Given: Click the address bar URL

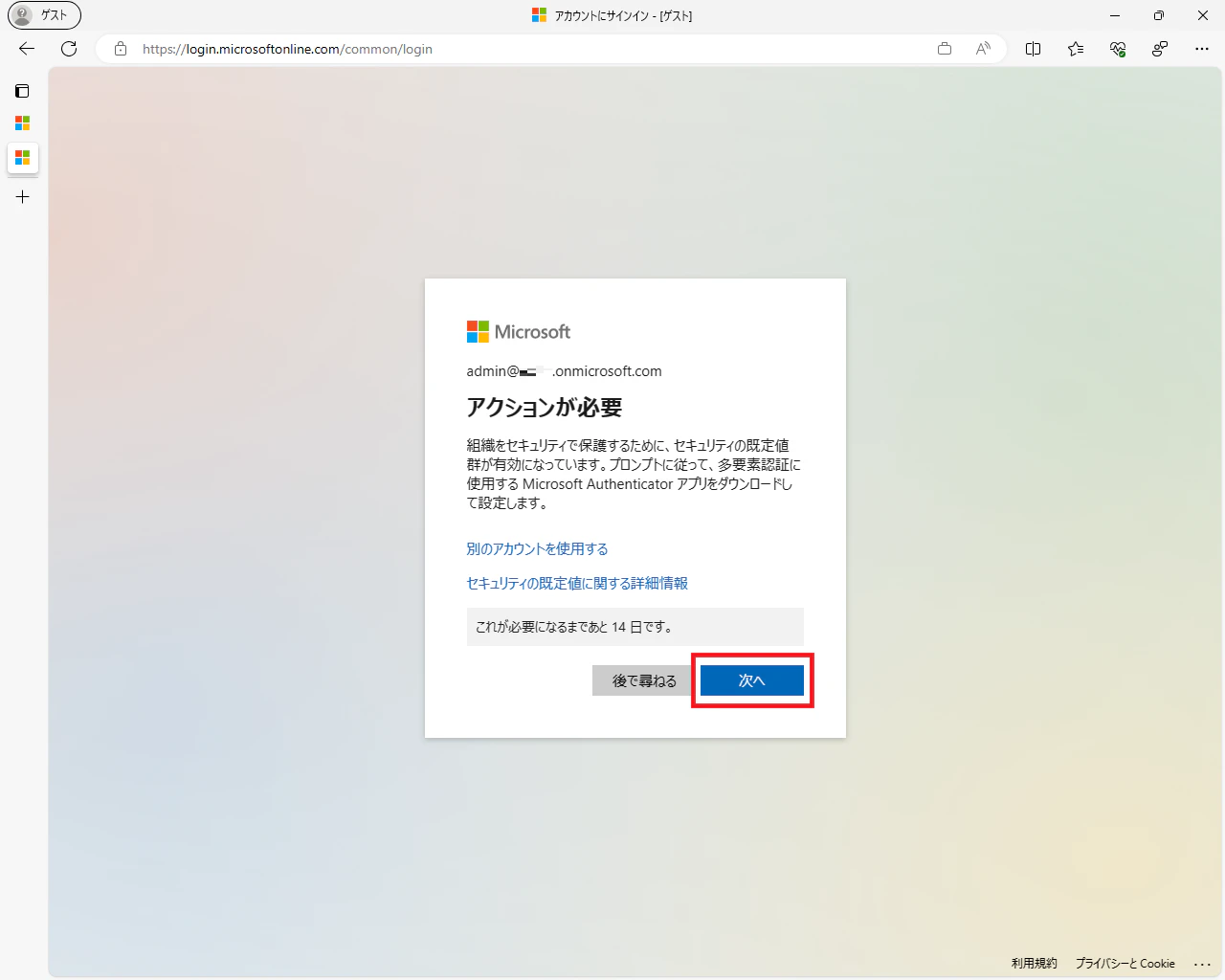Looking at the screenshot, I should point(287,49).
